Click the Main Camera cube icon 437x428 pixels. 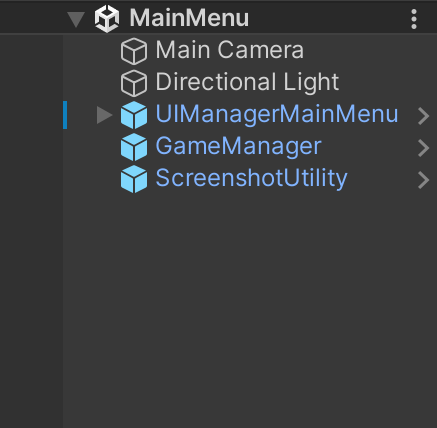(134, 51)
